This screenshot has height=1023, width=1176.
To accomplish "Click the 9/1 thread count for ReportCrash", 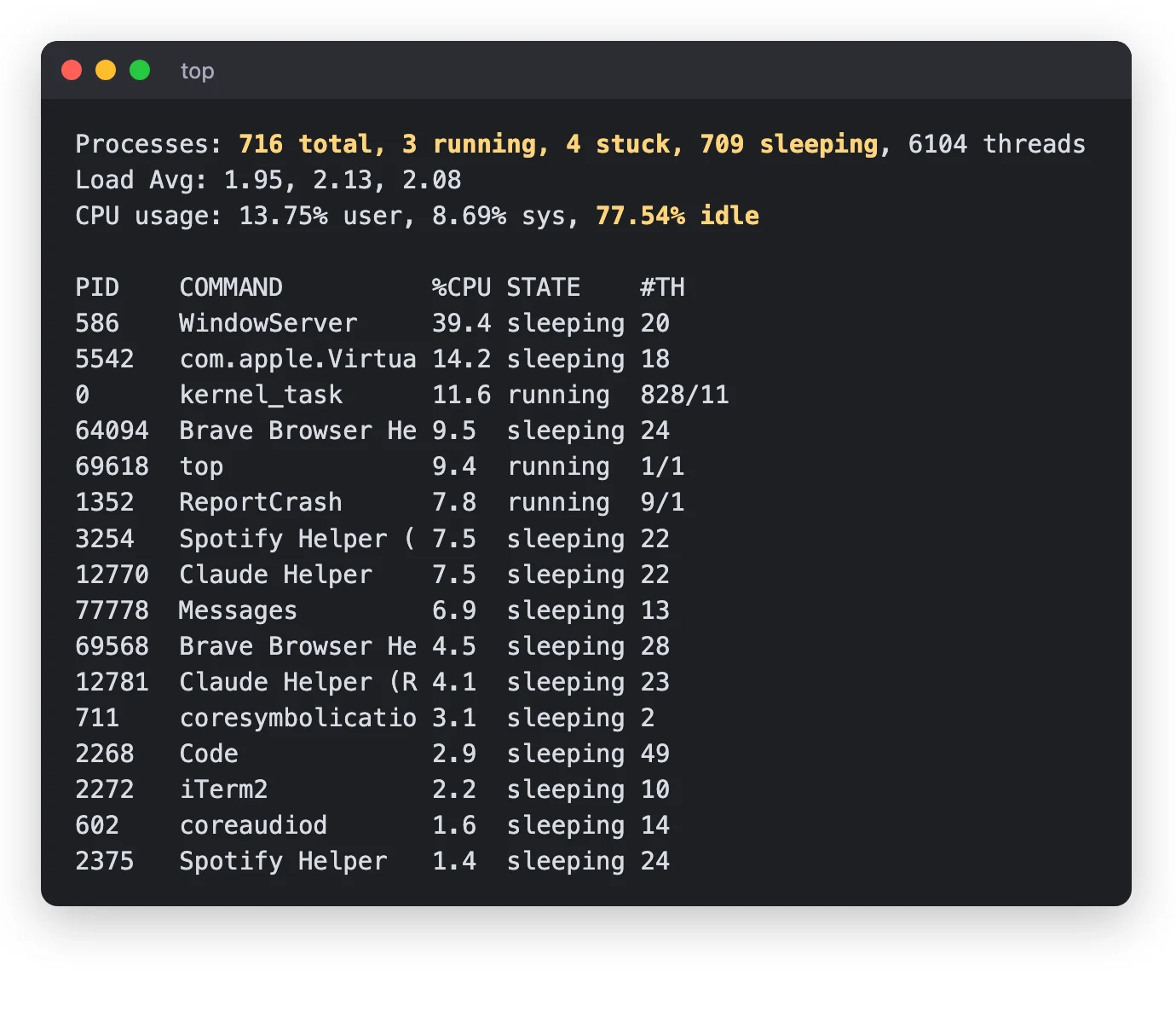I will pos(662,502).
